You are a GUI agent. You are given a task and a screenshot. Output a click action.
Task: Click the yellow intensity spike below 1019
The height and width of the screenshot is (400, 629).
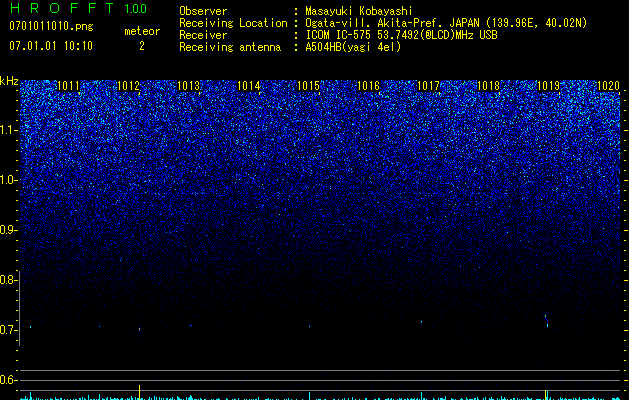tap(546, 394)
